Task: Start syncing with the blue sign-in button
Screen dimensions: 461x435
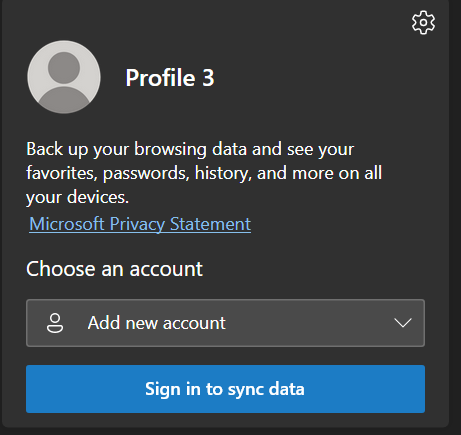Action: (225, 389)
